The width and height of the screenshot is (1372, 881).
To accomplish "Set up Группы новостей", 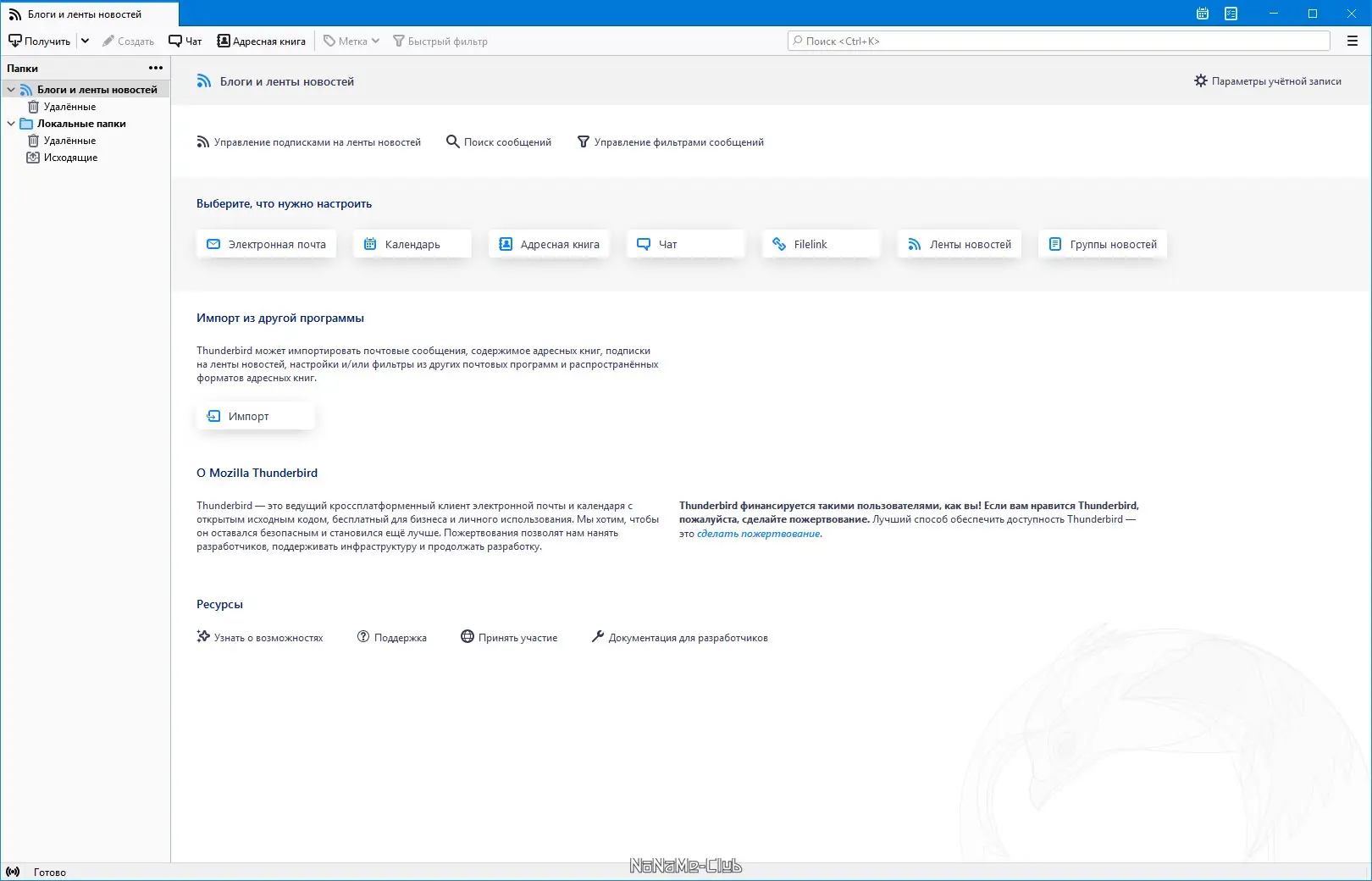I will (1103, 244).
